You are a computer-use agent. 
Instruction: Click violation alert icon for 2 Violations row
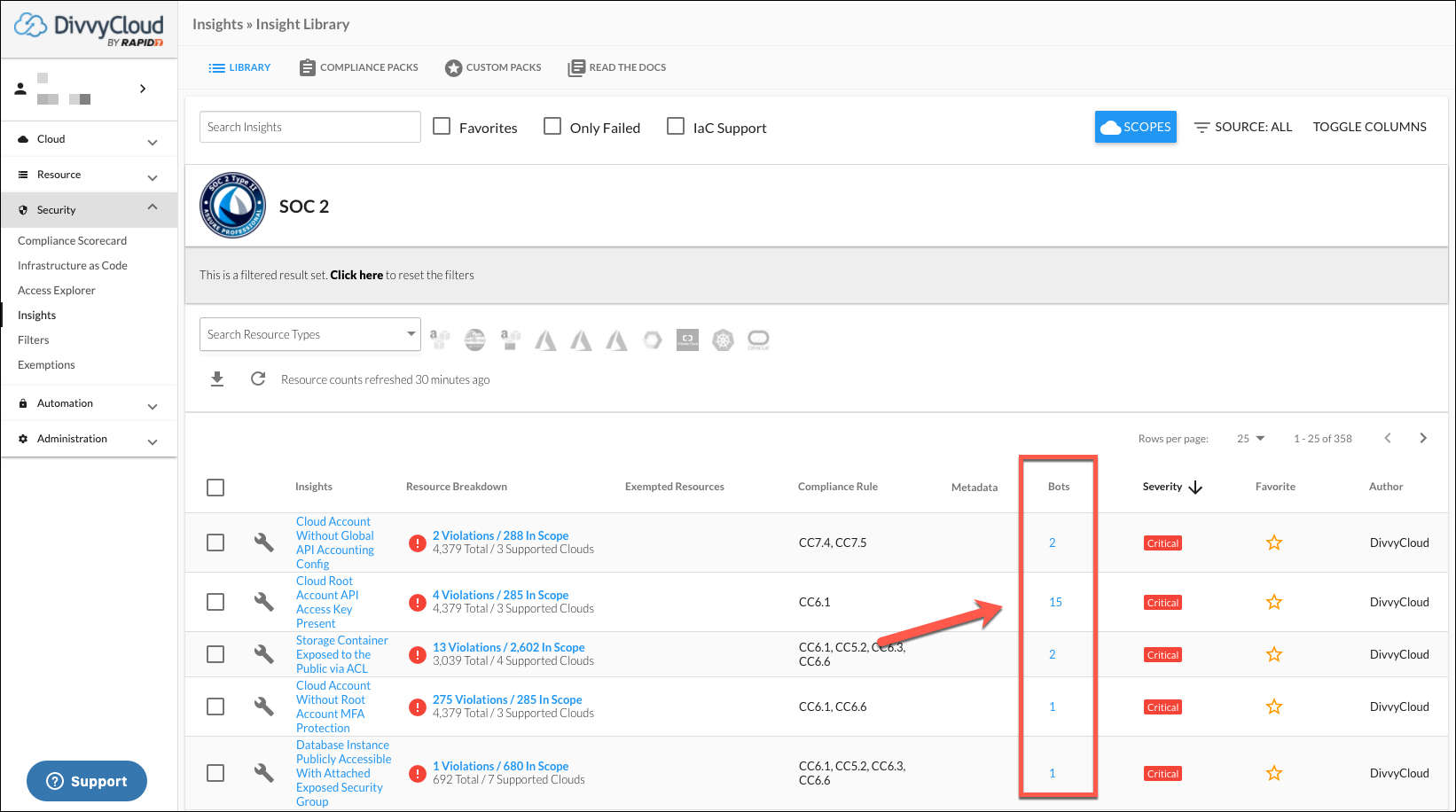point(418,543)
